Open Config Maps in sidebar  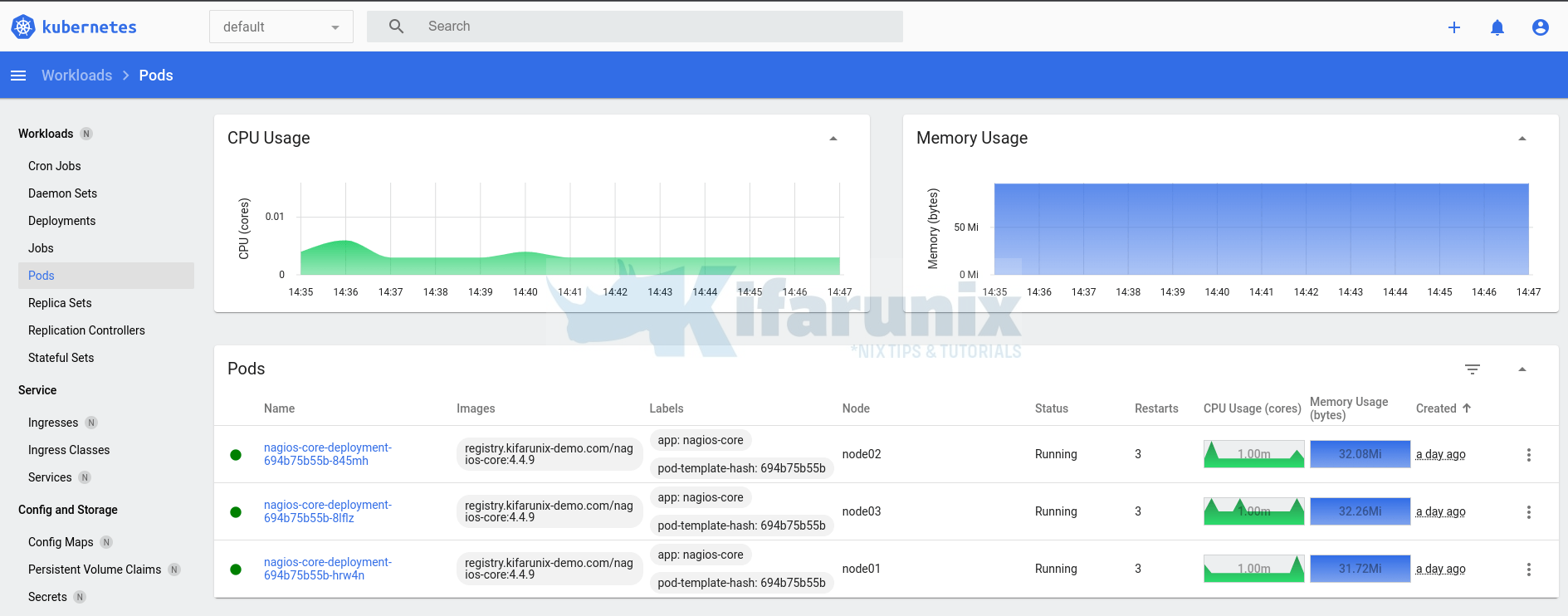(x=61, y=542)
